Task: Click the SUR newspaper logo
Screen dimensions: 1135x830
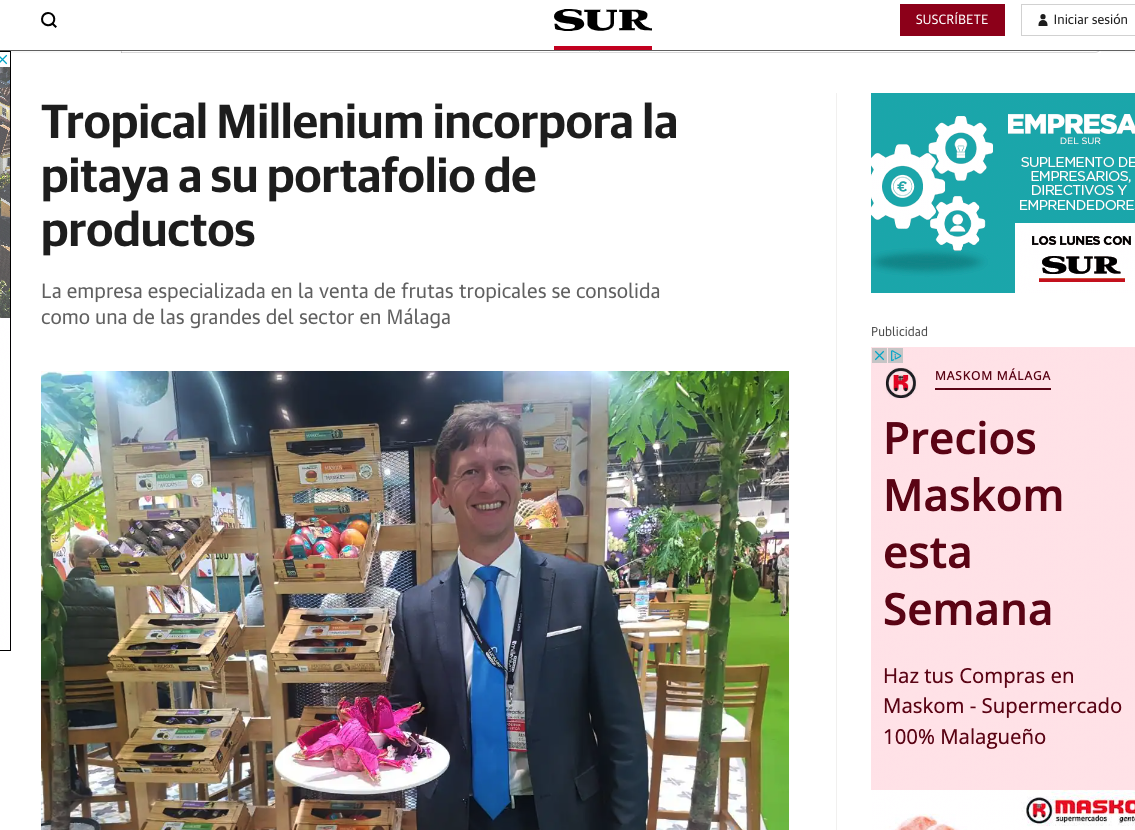Action: pyautogui.click(x=602, y=20)
